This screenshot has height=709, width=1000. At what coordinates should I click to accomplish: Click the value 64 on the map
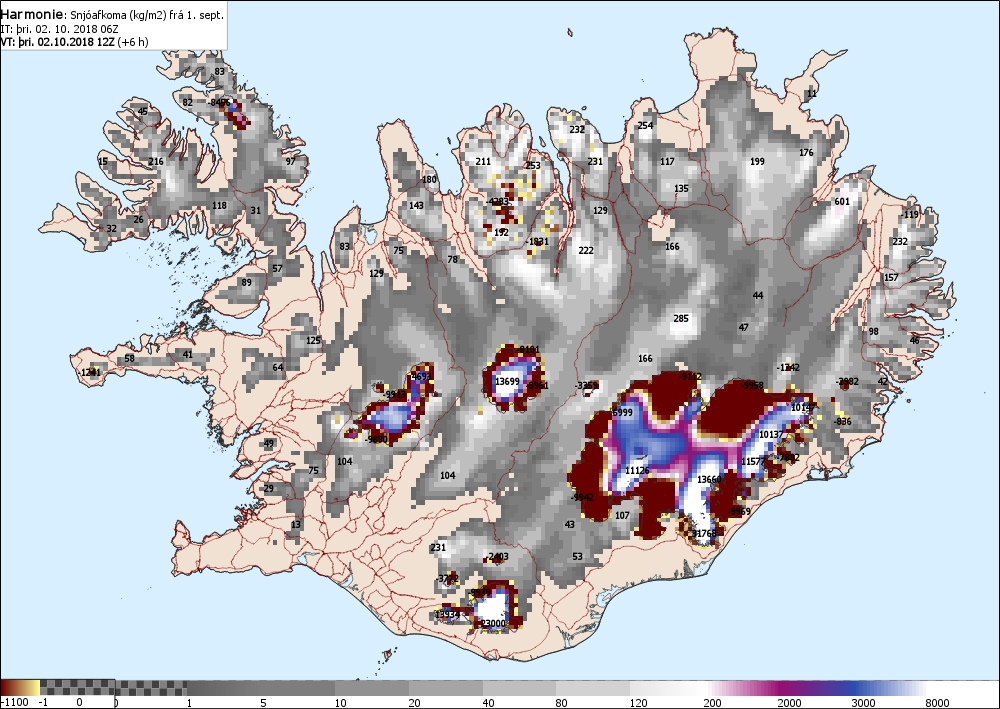tap(277, 367)
